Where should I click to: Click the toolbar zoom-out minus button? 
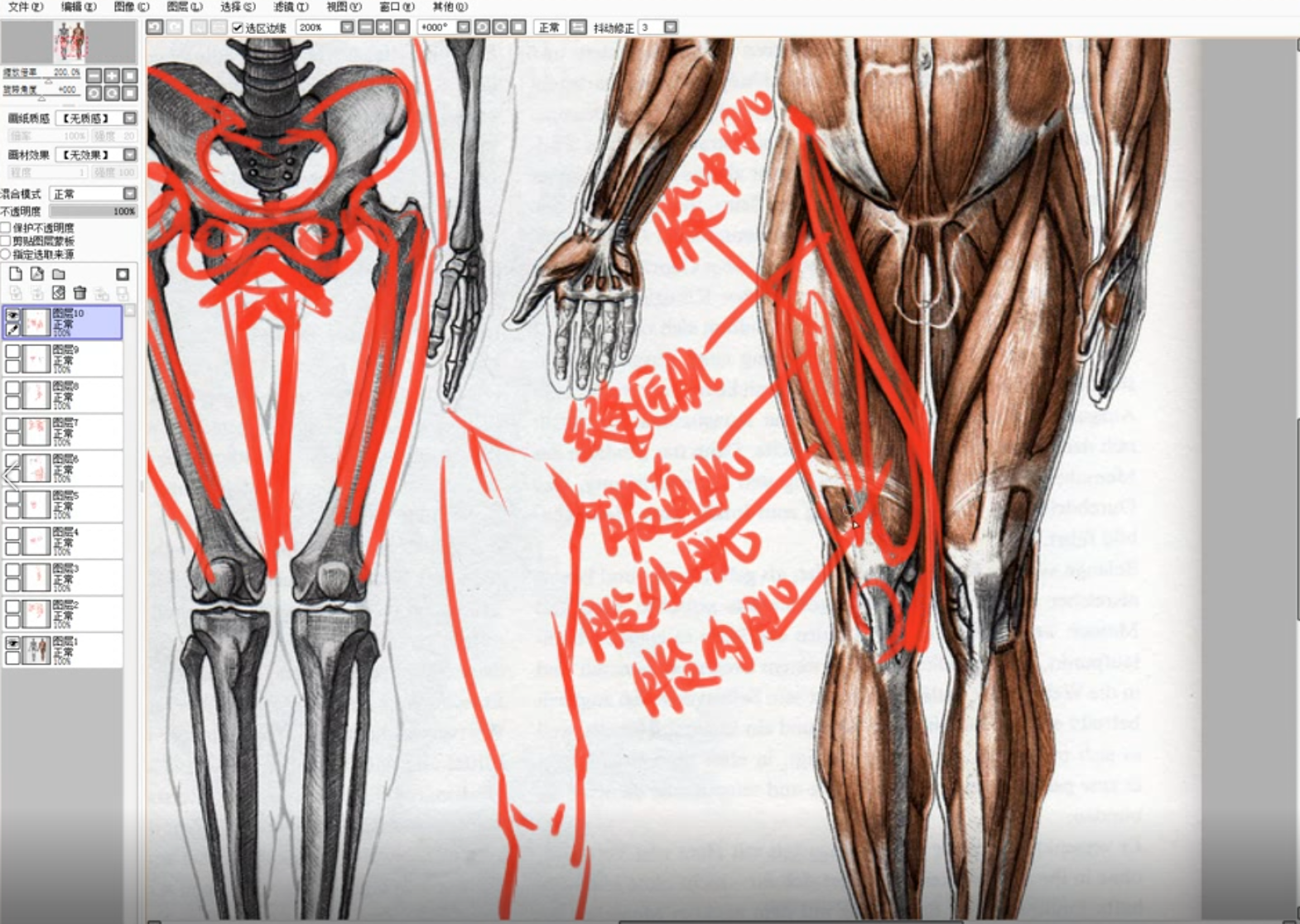tap(366, 27)
